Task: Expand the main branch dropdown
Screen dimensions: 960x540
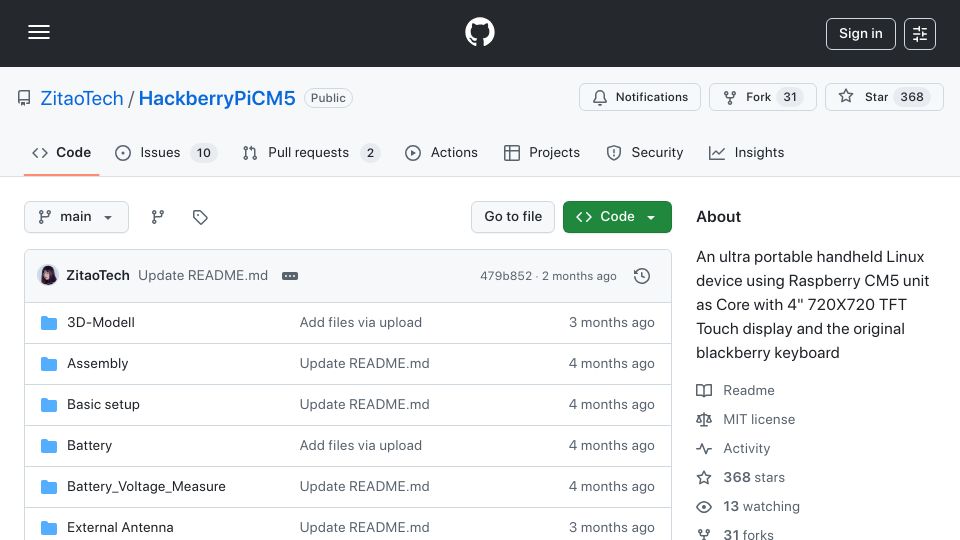Action: tap(77, 217)
